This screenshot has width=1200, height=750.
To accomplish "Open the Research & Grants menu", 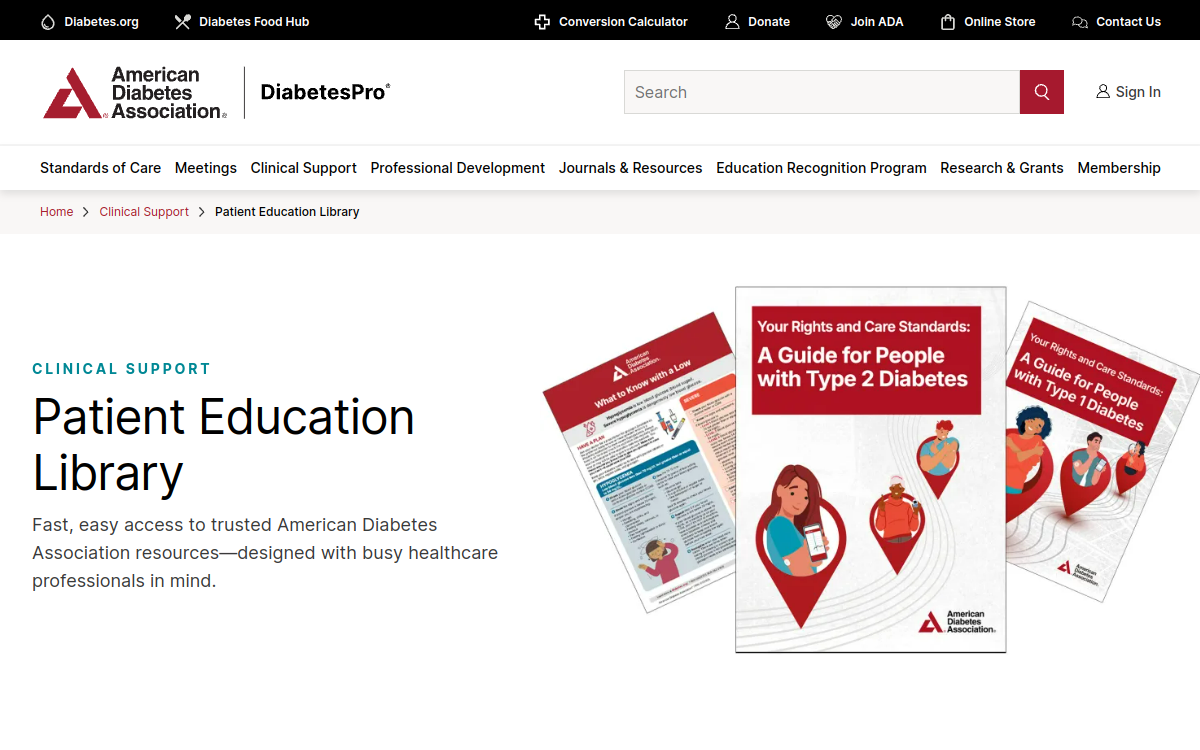I will (x=1002, y=168).
